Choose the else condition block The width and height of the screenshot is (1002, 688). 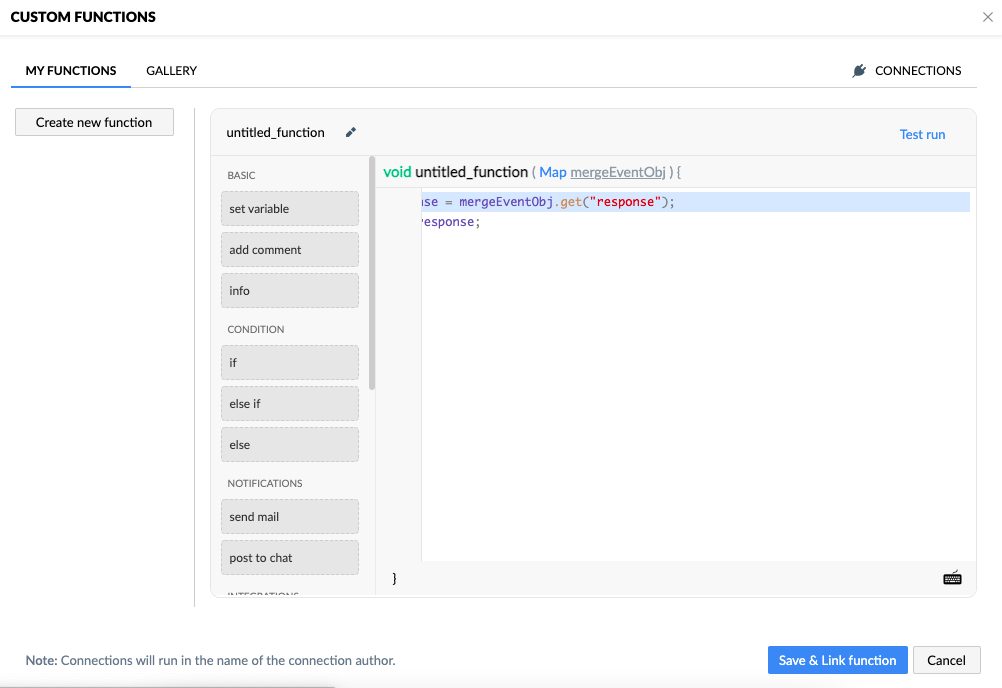[x=289, y=445]
